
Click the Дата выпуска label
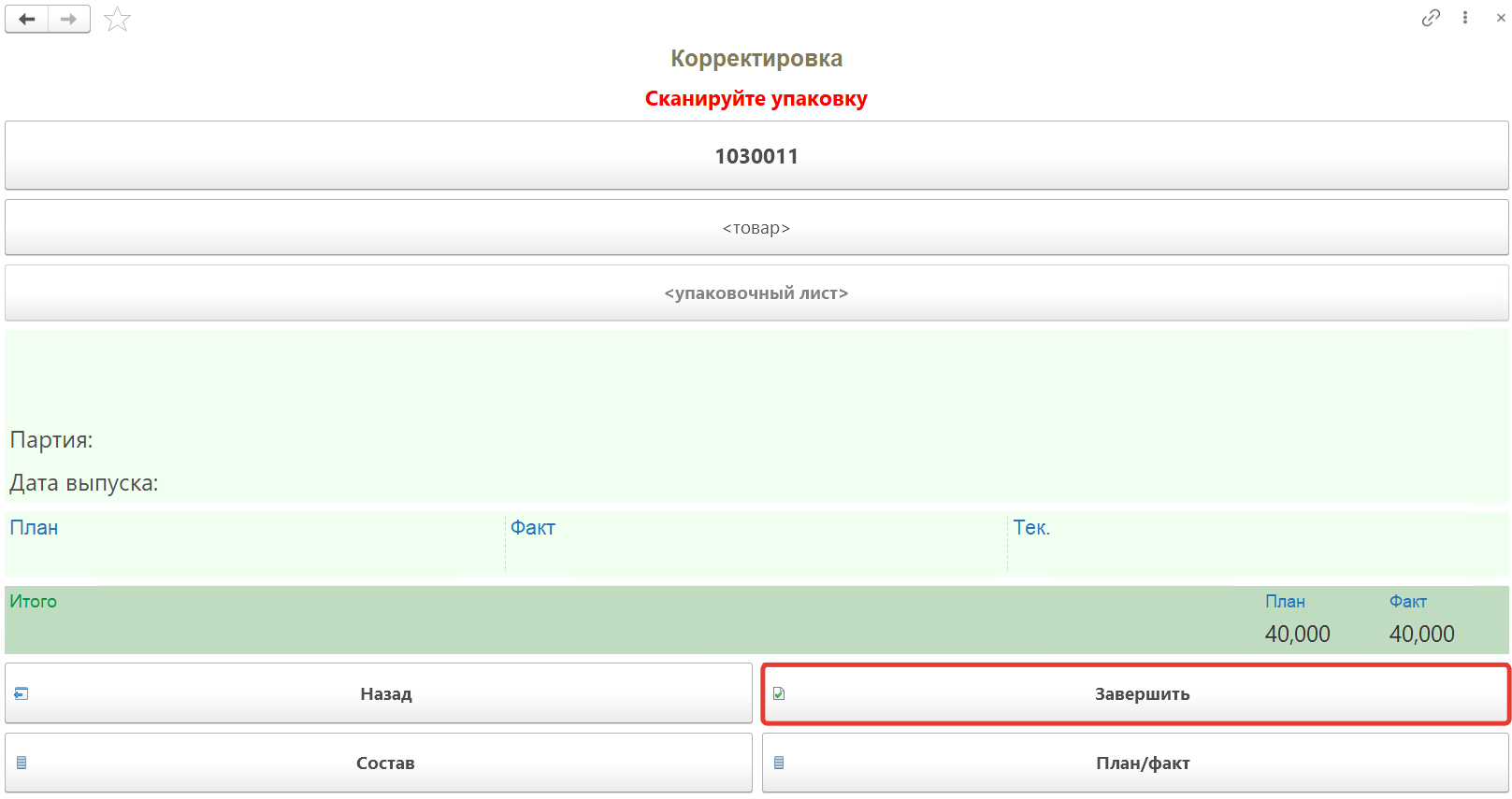(x=84, y=483)
